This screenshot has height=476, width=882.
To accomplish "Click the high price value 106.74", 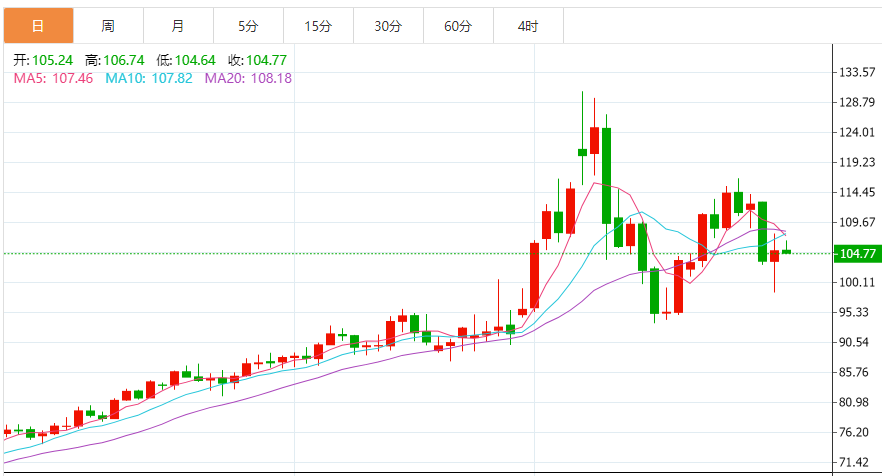I will pos(124,60).
